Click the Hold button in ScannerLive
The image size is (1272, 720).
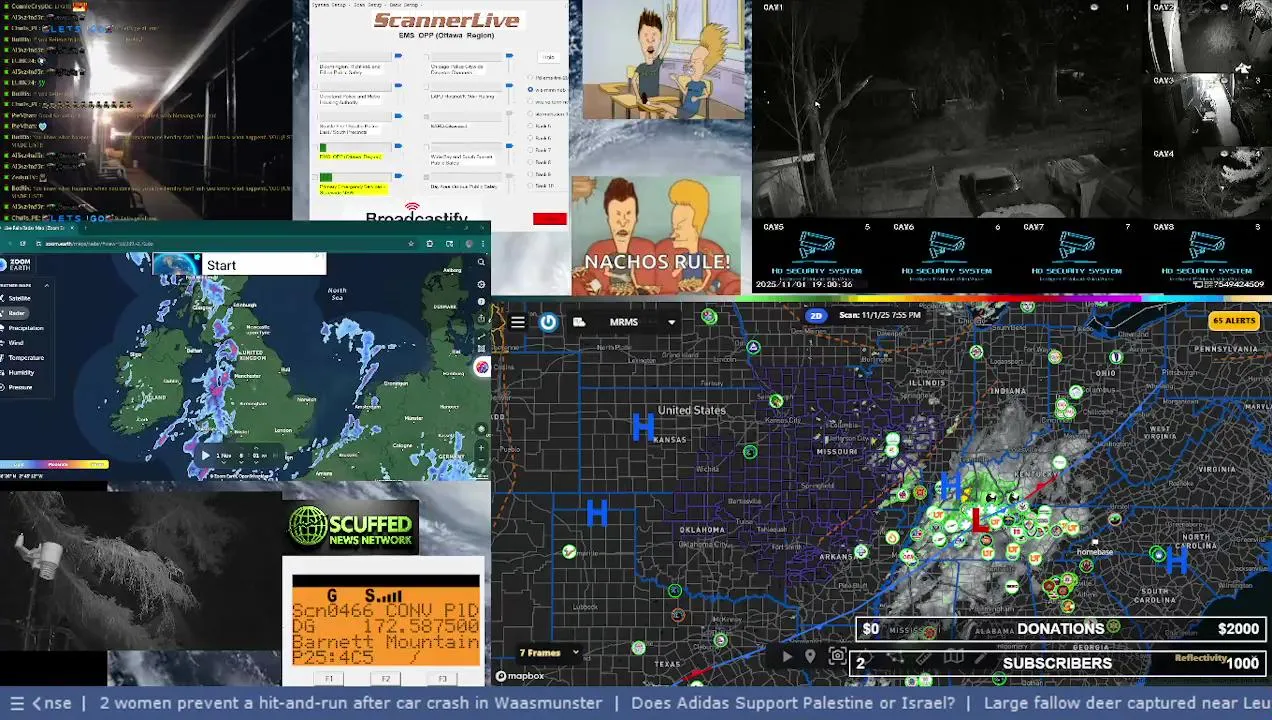pyautogui.click(x=549, y=57)
